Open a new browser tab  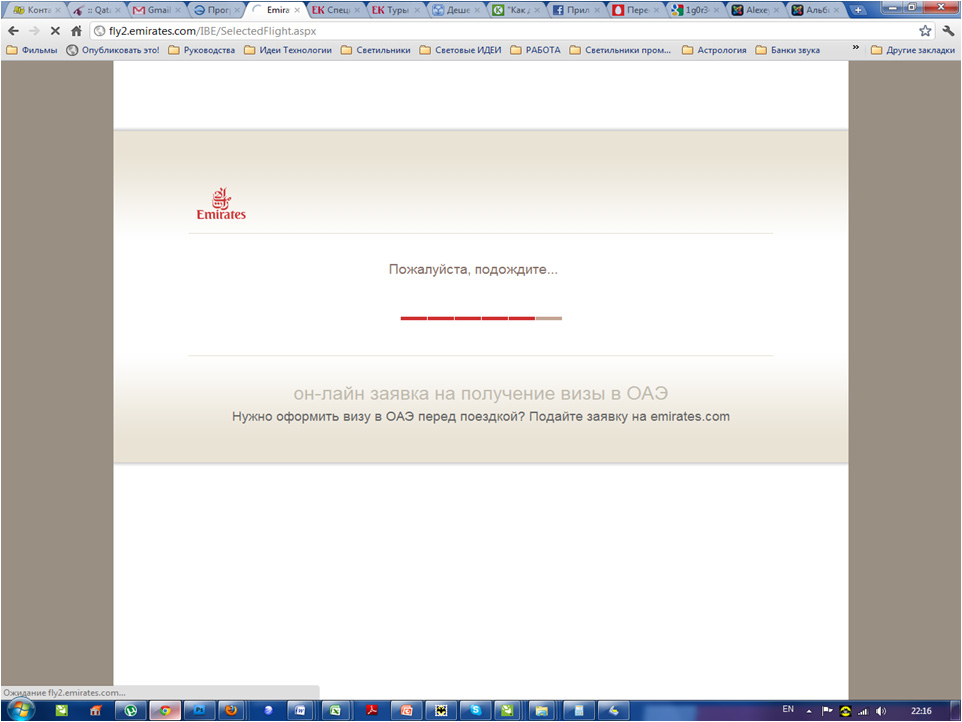[x=858, y=10]
